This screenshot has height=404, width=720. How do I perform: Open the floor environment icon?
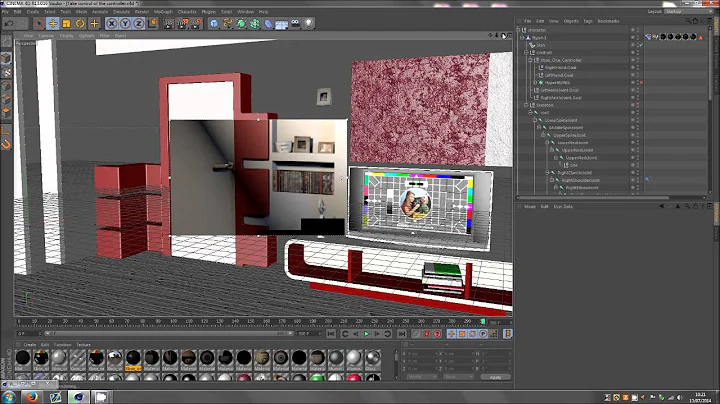[x=281, y=23]
